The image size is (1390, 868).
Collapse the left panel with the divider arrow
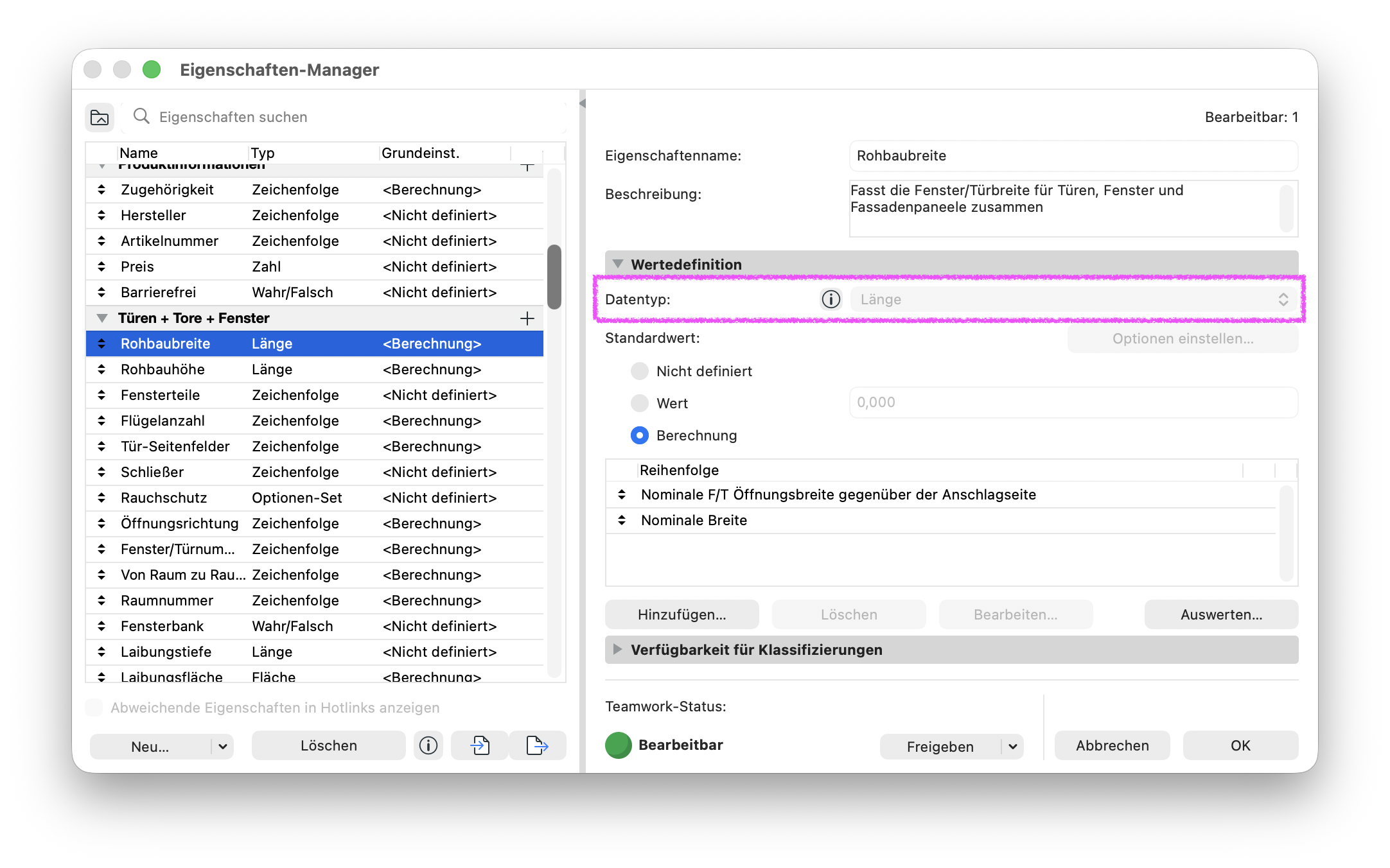tap(583, 103)
